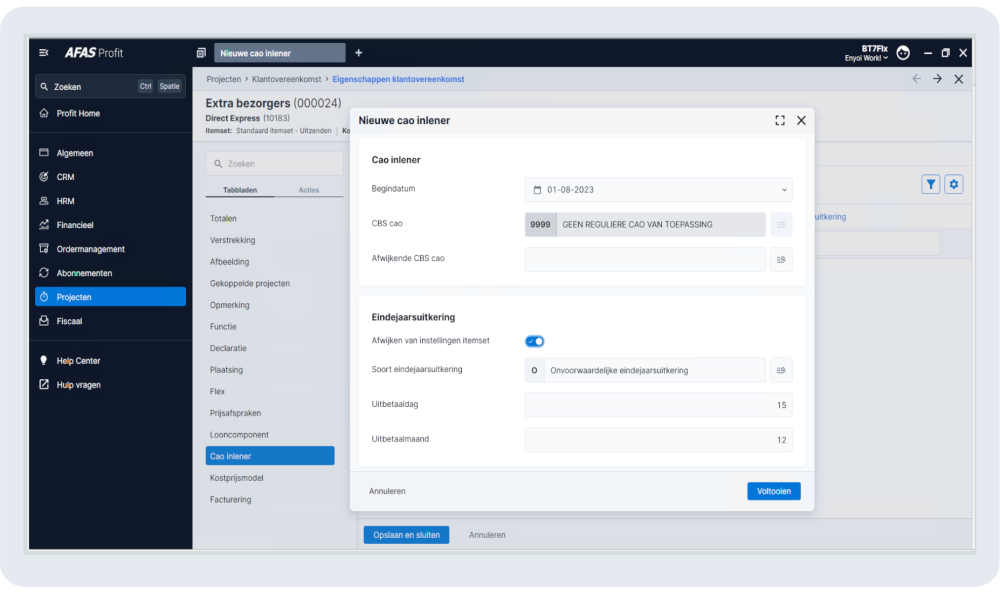Viewport: 1000px width, 593px height.
Task: Select the Cao inlener tab
Action: click(270, 456)
